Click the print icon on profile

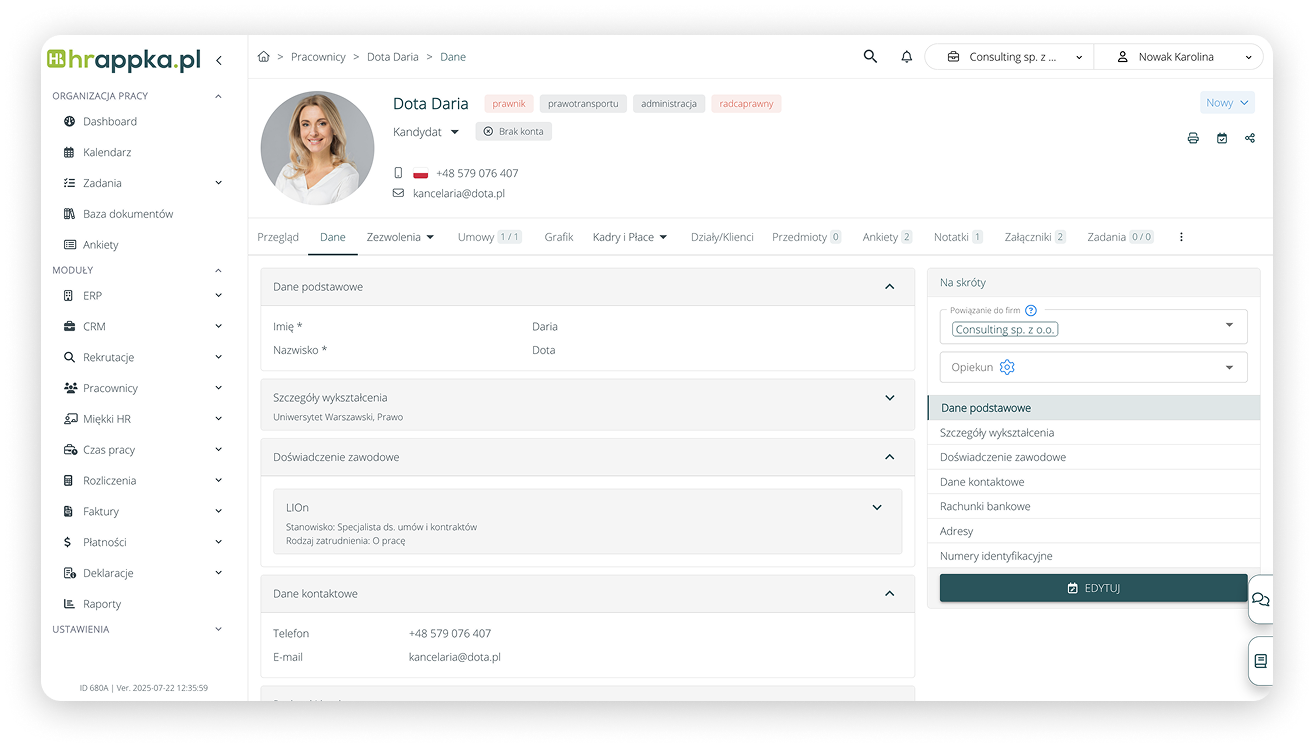pyautogui.click(x=1193, y=138)
